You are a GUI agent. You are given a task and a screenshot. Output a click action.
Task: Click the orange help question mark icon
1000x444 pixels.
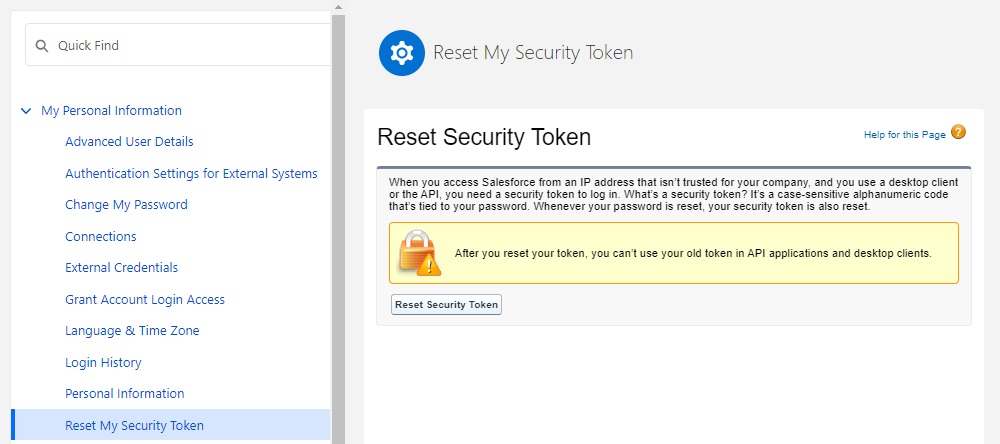[x=958, y=133]
